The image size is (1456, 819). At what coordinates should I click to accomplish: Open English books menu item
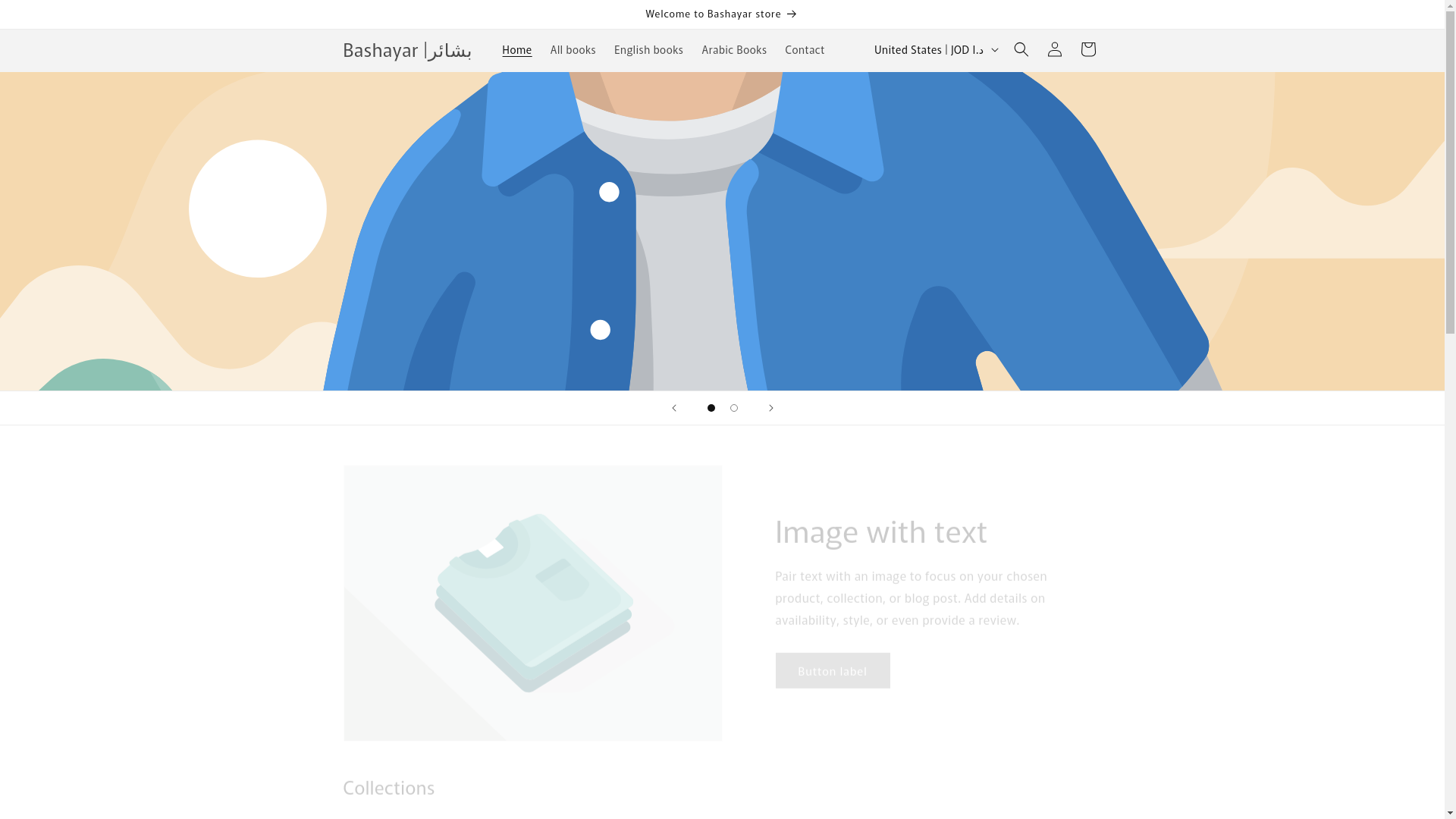[648, 50]
